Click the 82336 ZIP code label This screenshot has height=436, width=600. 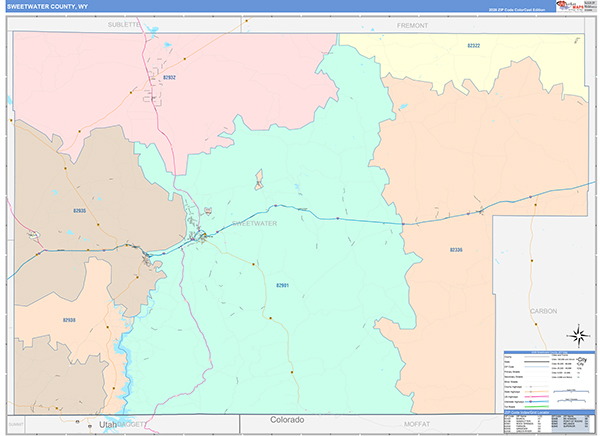coord(456,250)
